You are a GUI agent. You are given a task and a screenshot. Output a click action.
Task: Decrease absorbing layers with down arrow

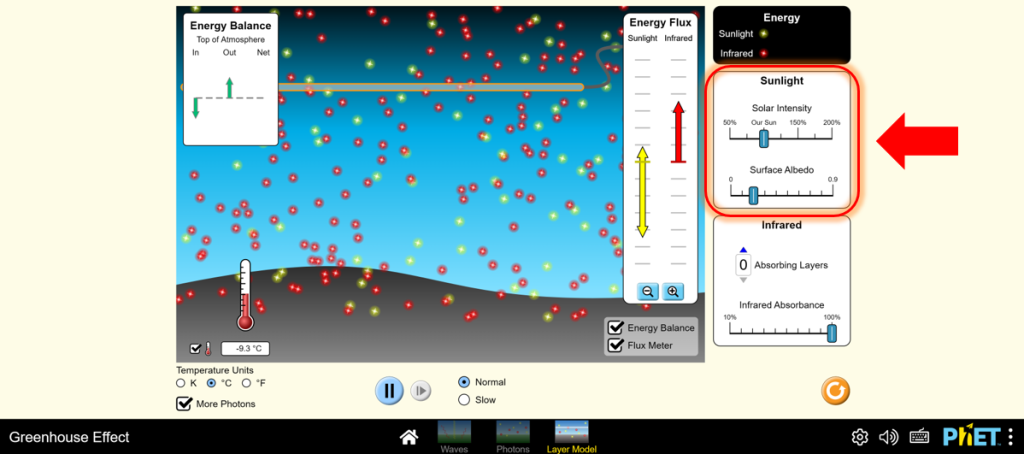point(743,280)
